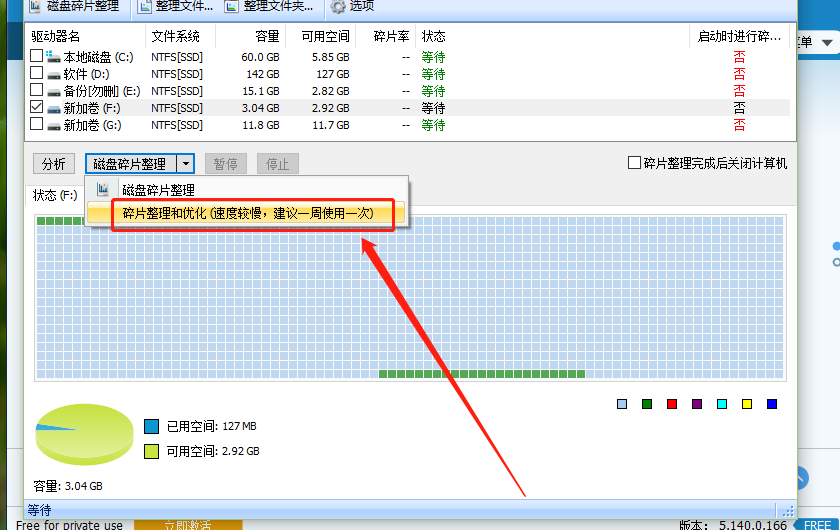Sort by 可用空间 column header
The image size is (840, 530).
[x=320, y=36]
